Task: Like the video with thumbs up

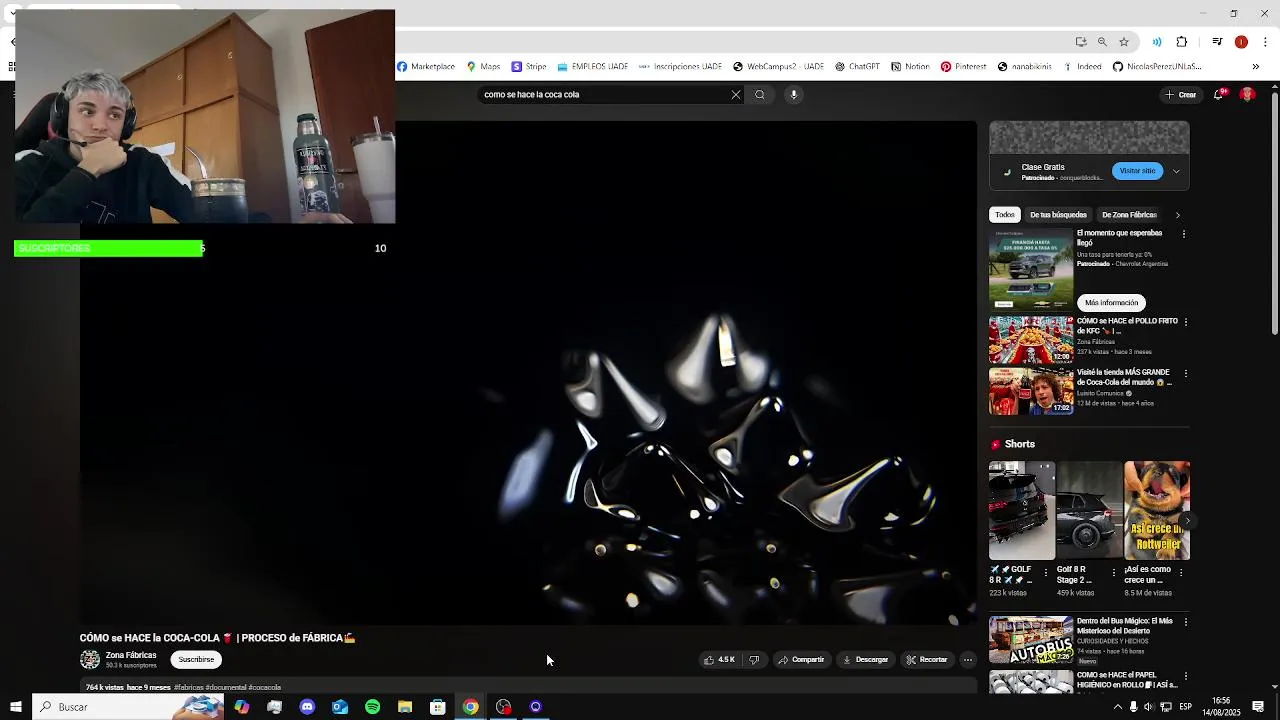Action: (x=719, y=660)
